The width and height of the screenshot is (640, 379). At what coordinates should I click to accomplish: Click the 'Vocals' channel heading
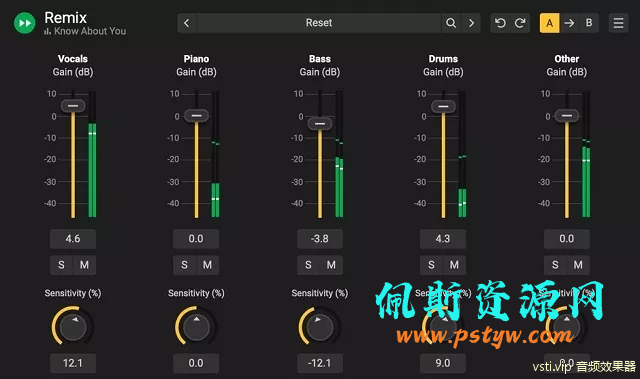73,59
